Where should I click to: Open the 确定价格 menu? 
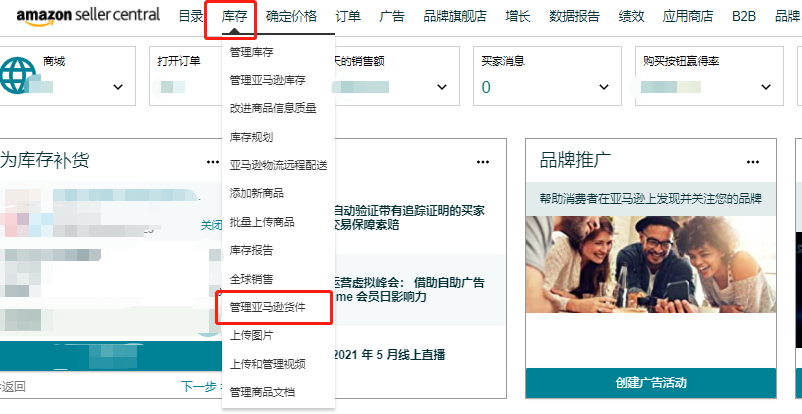(291, 16)
